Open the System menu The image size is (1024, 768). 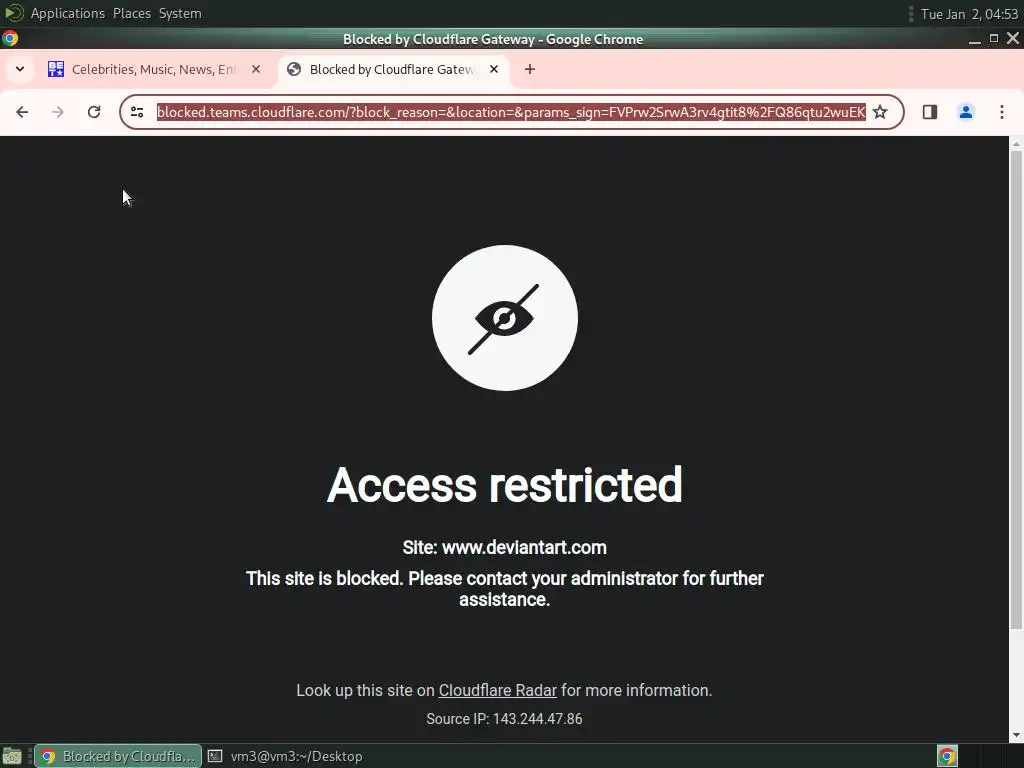pos(180,13)
